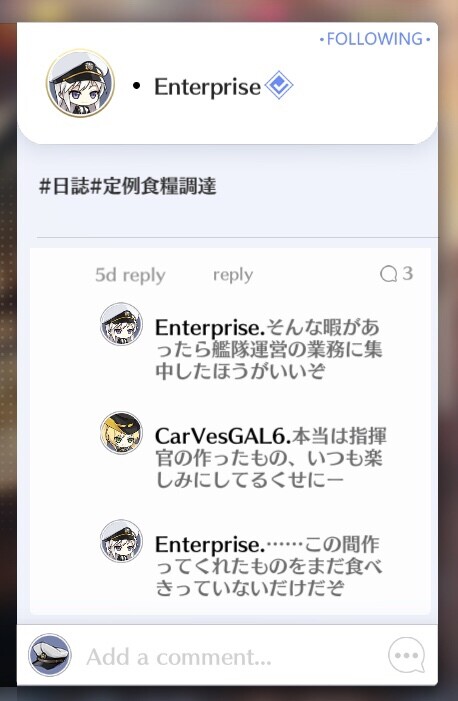Click the CarVesGAL6 username

(223, 436)
